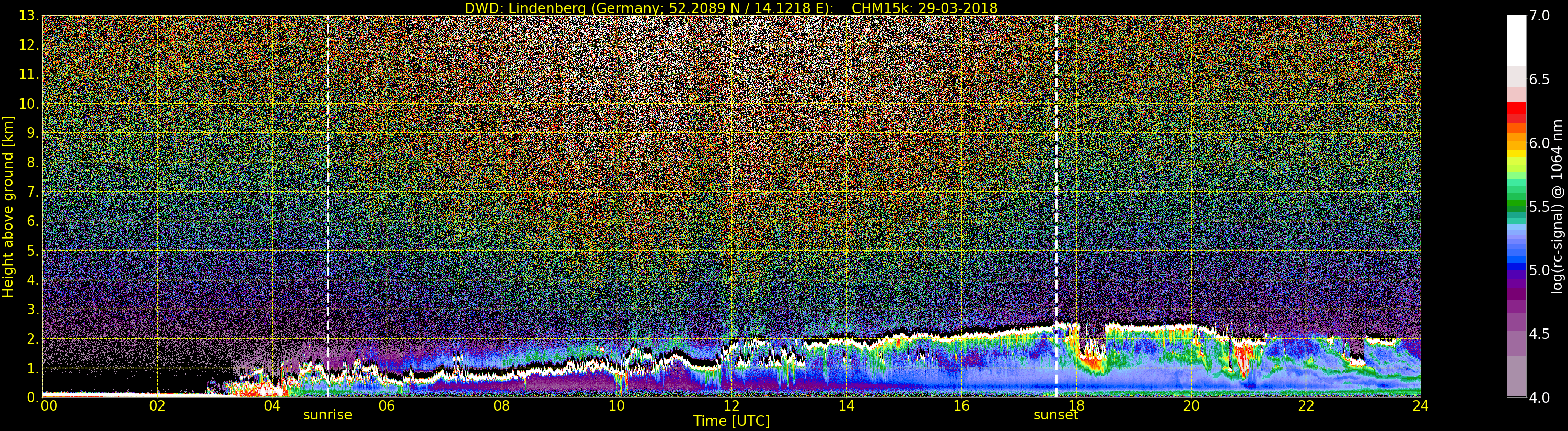
Task: Click the colorbar tick label '4.0'
Action: [1539, 398]
